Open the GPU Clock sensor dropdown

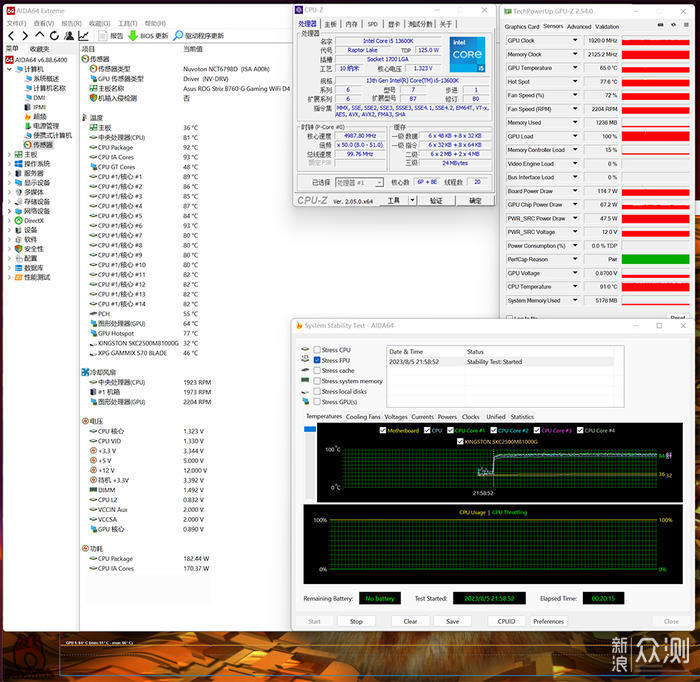coord(575,40)
